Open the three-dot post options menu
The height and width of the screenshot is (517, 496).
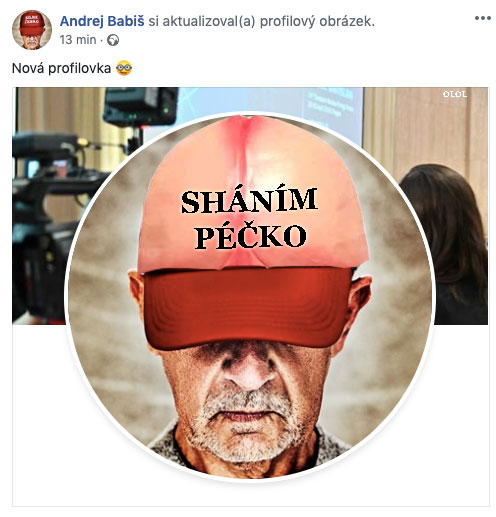coord(482,18)
